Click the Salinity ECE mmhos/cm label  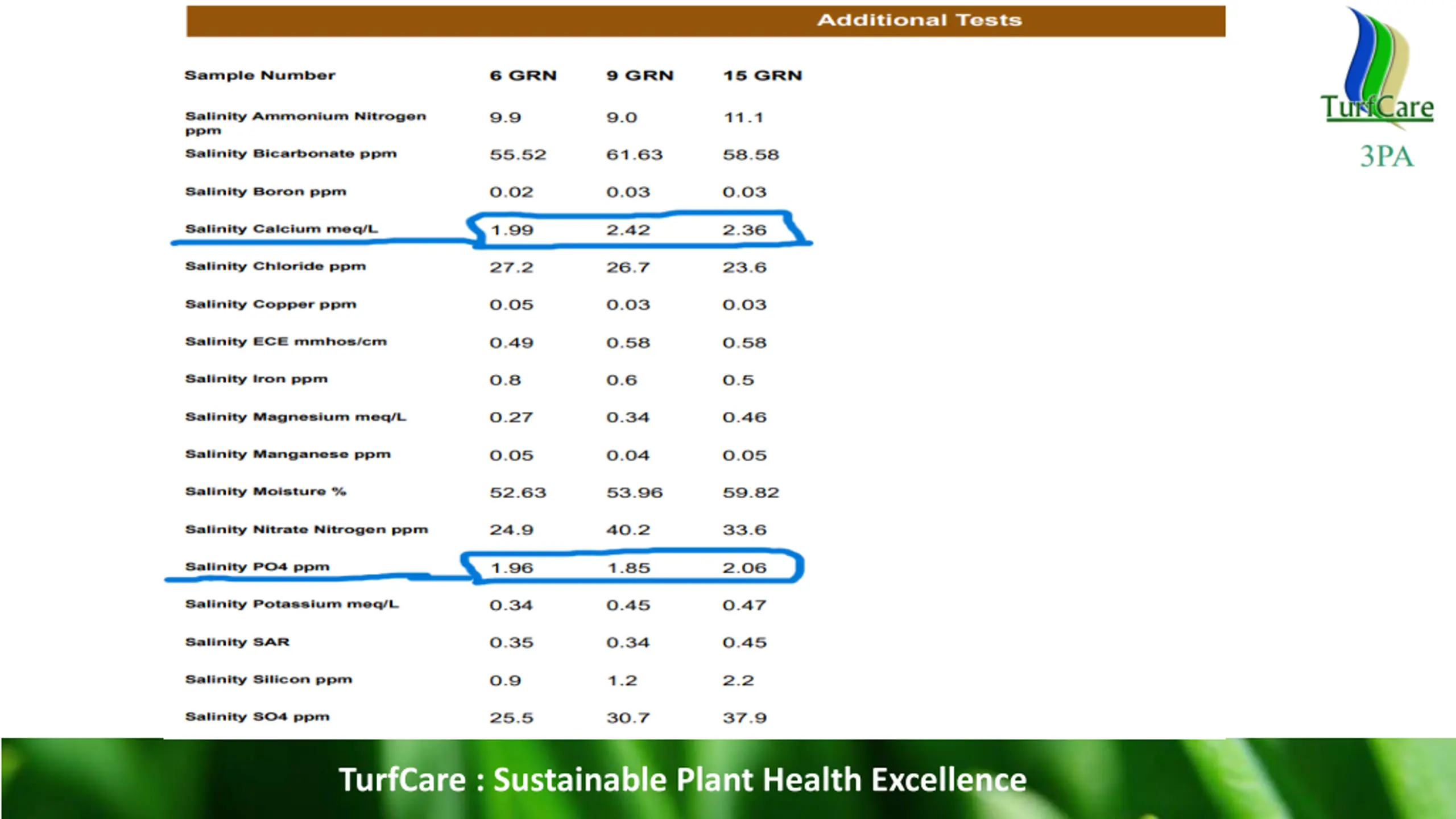coord(286,342)
